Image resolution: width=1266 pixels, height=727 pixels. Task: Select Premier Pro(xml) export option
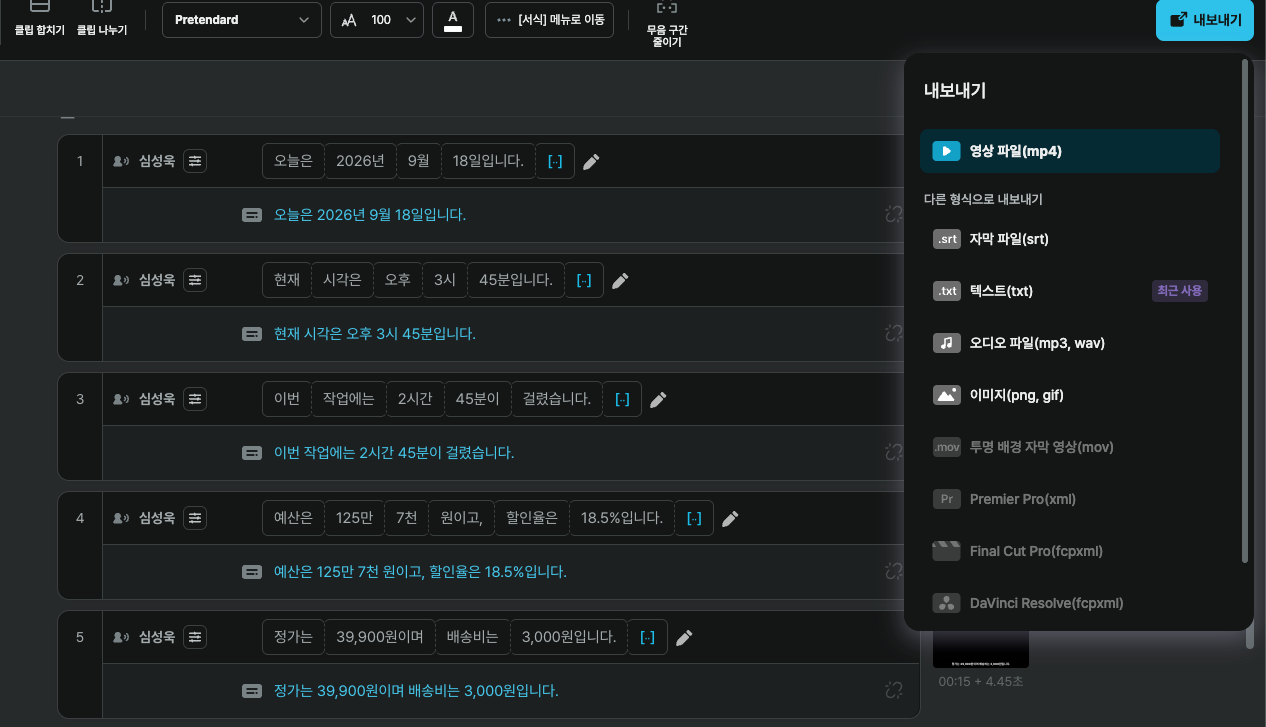point(1070,499)
